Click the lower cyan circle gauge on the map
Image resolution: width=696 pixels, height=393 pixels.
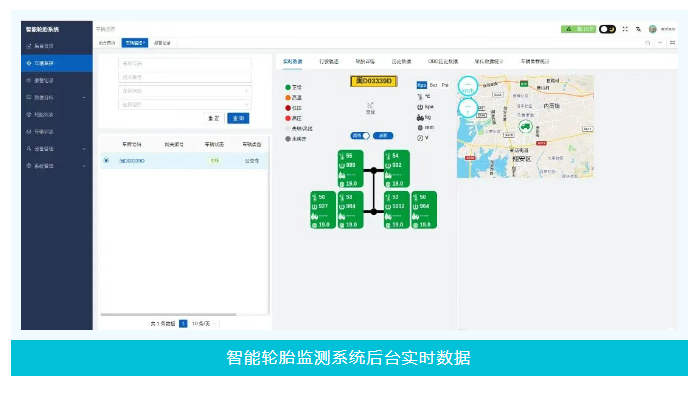(x=468, y=108)
